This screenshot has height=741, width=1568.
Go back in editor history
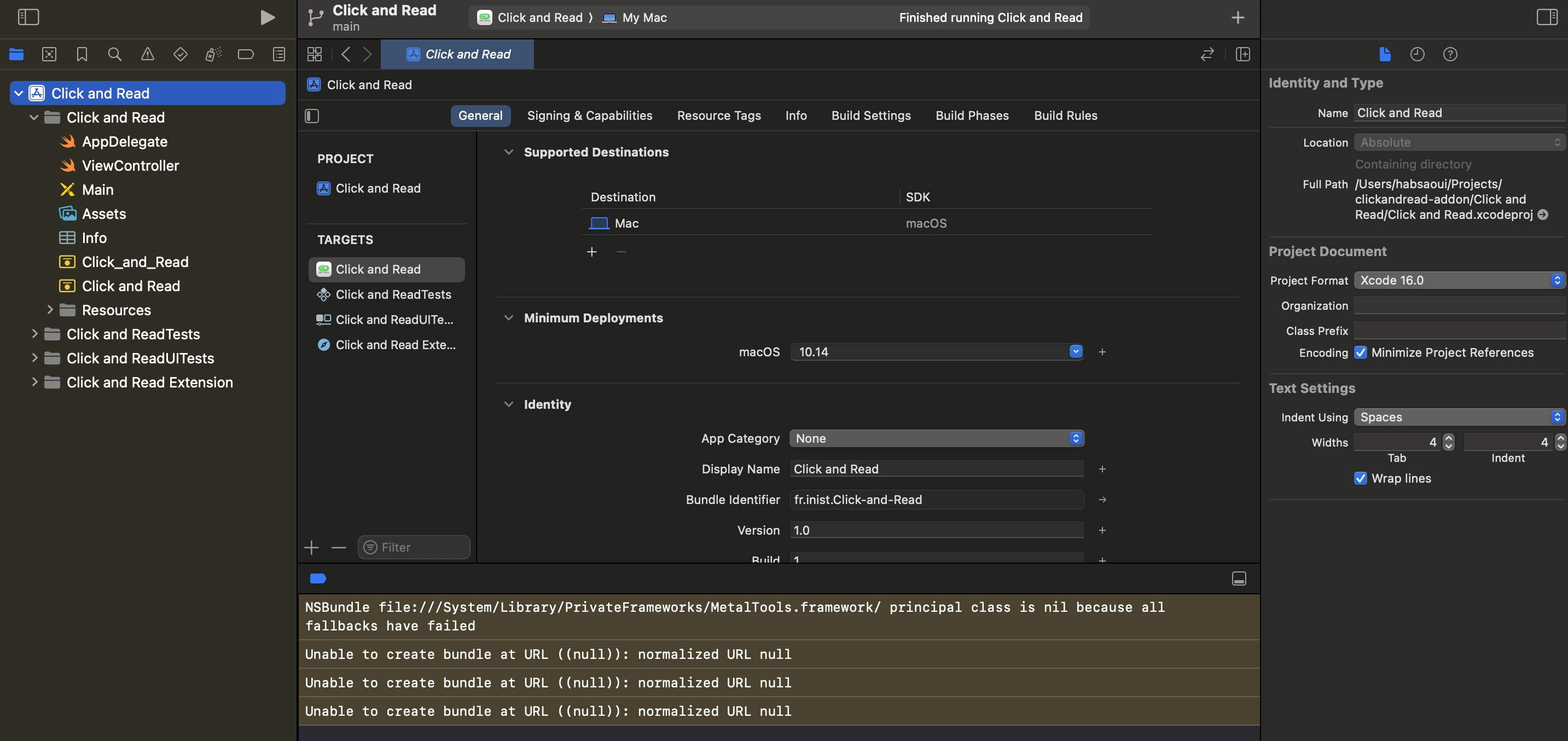[x=346, y=54]
